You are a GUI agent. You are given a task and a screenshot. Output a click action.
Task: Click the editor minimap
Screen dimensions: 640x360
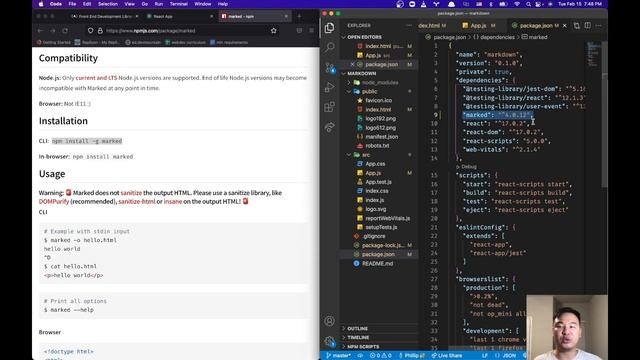click(x=593, y=53)
